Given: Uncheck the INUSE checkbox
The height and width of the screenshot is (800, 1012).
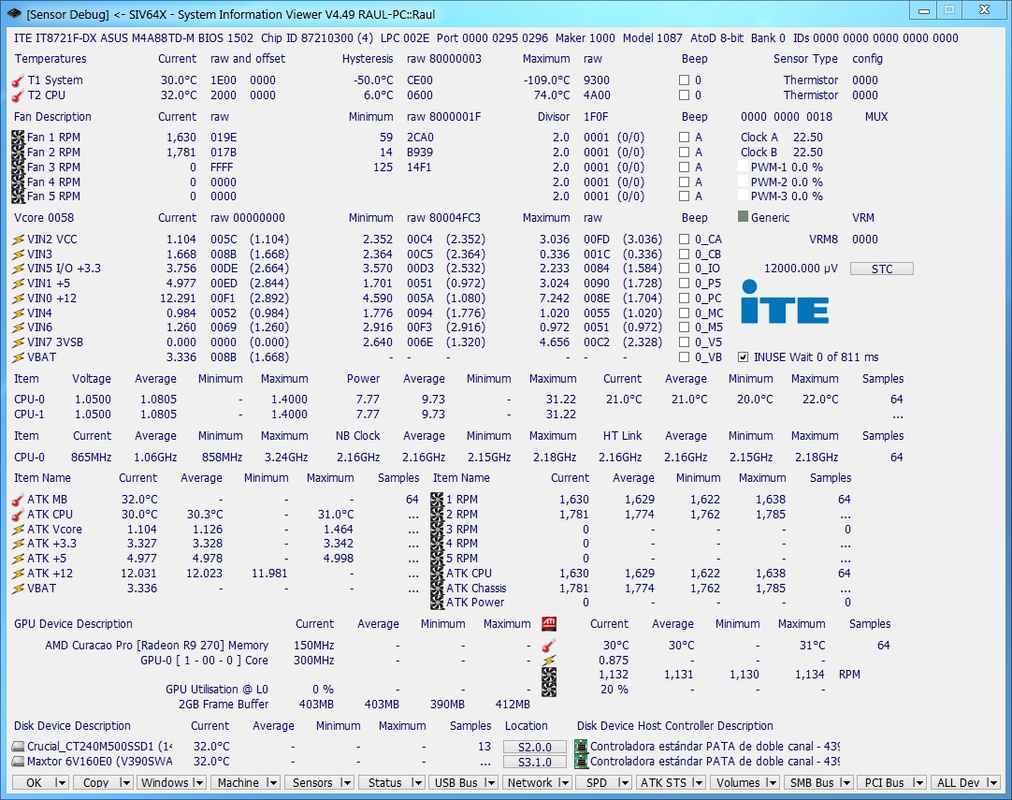Looking at the screenshot, I should pyautogui.click(x=743, y=357).
